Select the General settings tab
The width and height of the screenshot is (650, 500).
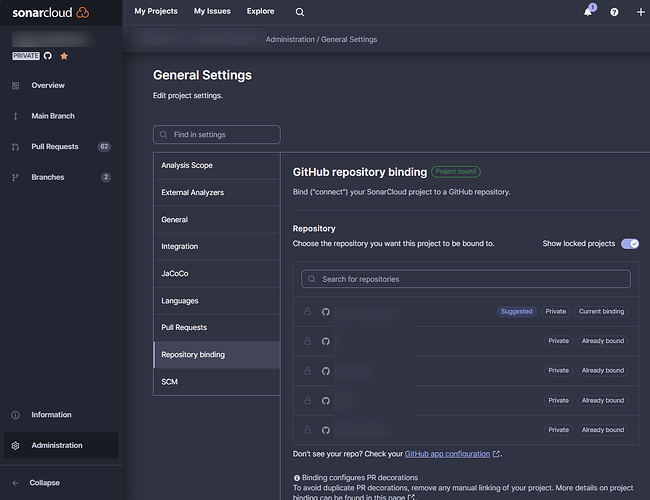coord(217,219)
